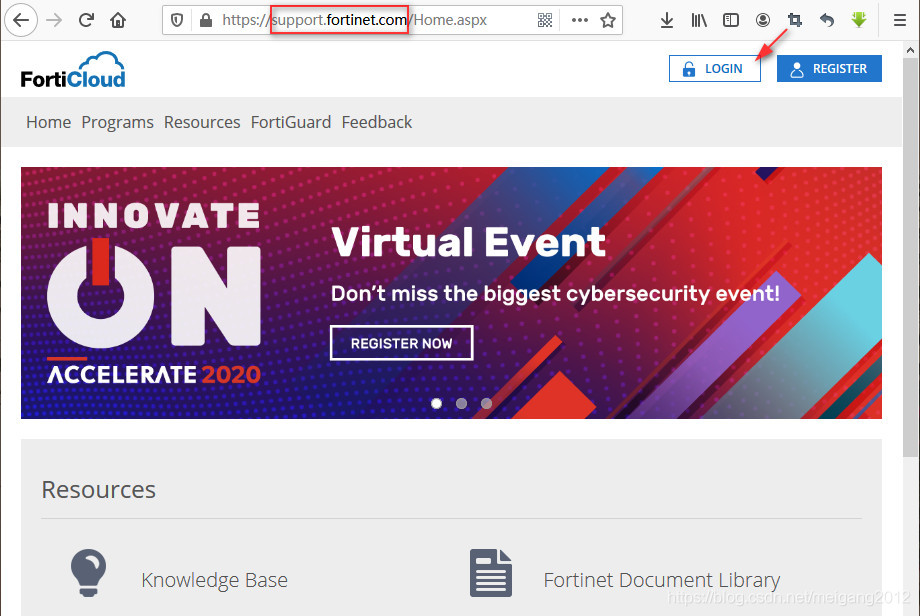Click the REGISTER button

tap(829, 69)
